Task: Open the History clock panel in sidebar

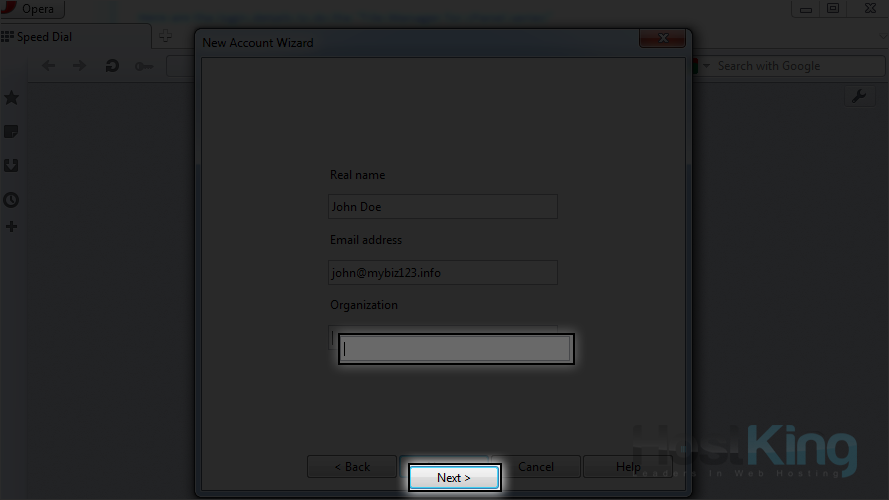Action: coord(12,199)
